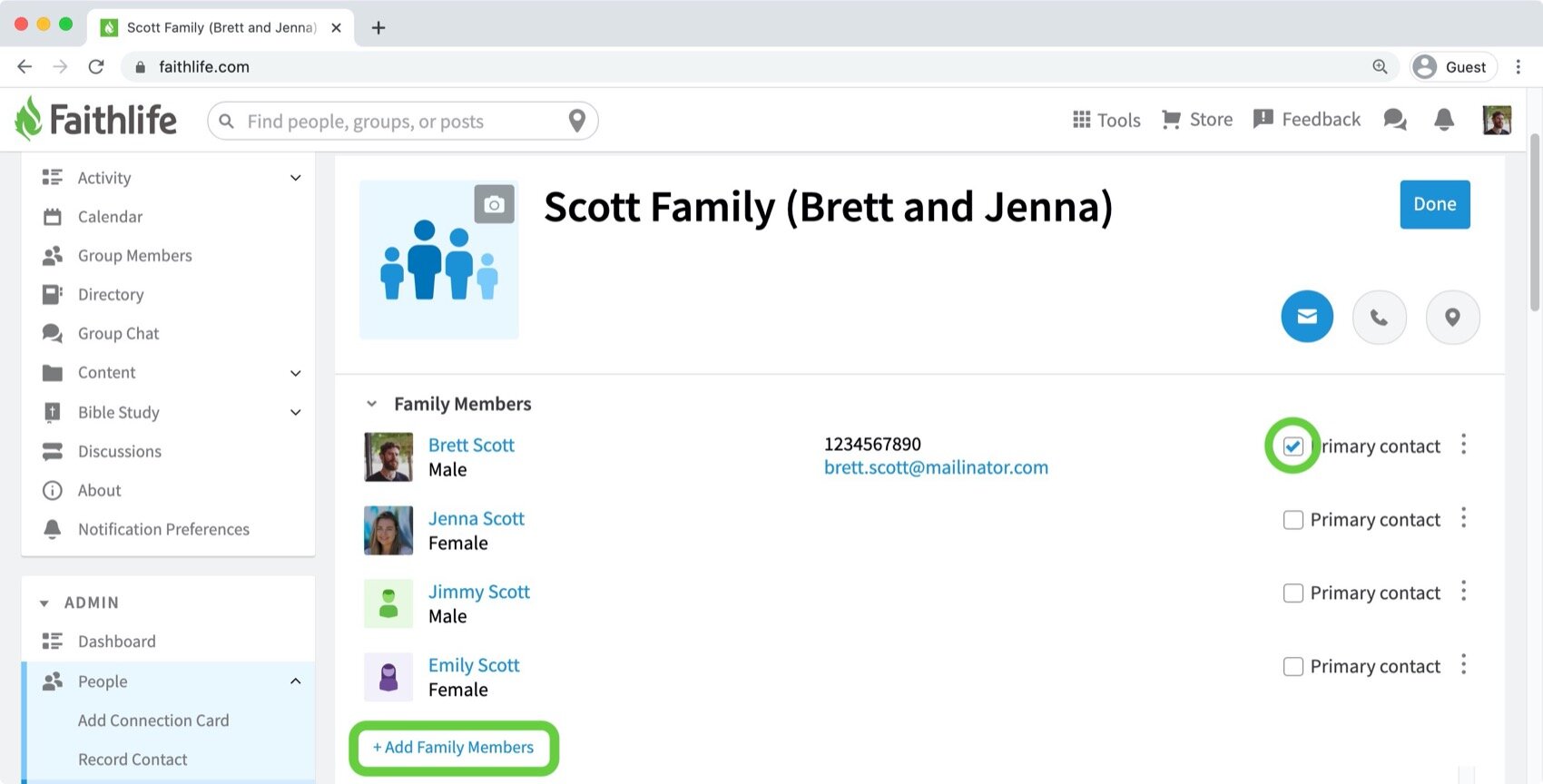The image size is (1543, 784).
Task: Open Emily Scott's profile link
Action: 474,665
